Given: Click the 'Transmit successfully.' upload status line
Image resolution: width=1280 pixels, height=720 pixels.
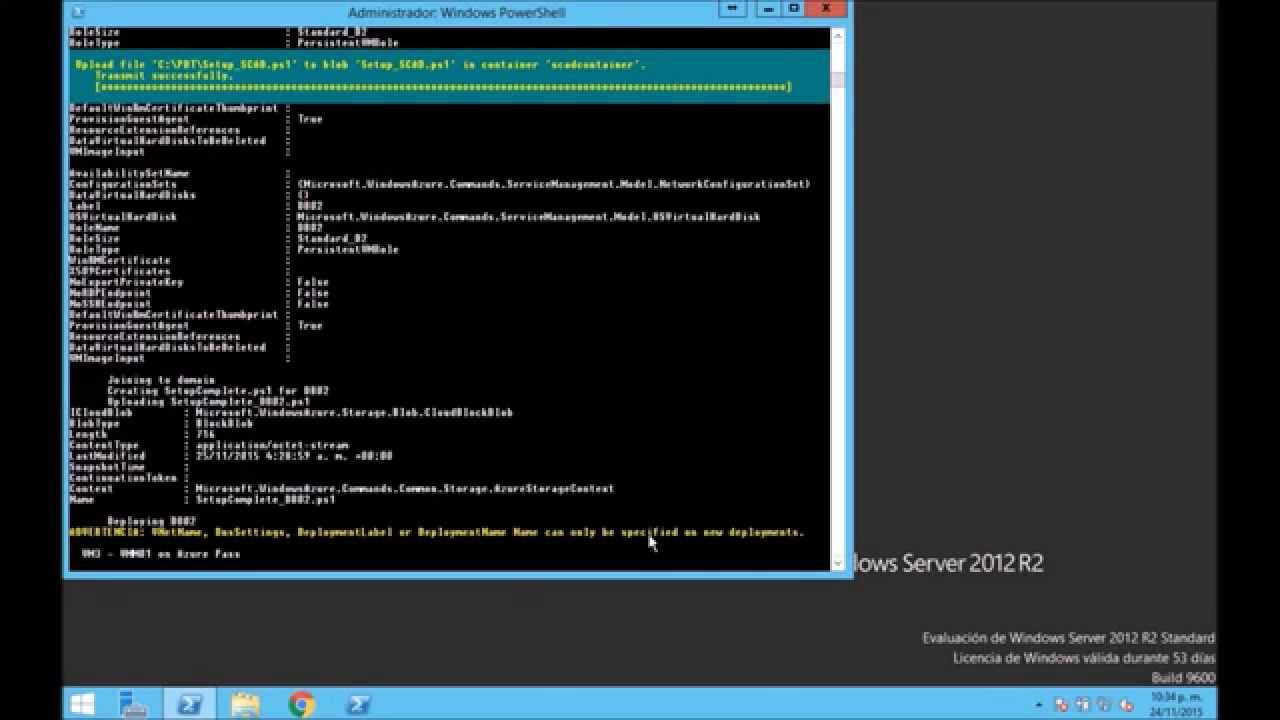Looking at the screenshot, I should click(x=164, y=75).
